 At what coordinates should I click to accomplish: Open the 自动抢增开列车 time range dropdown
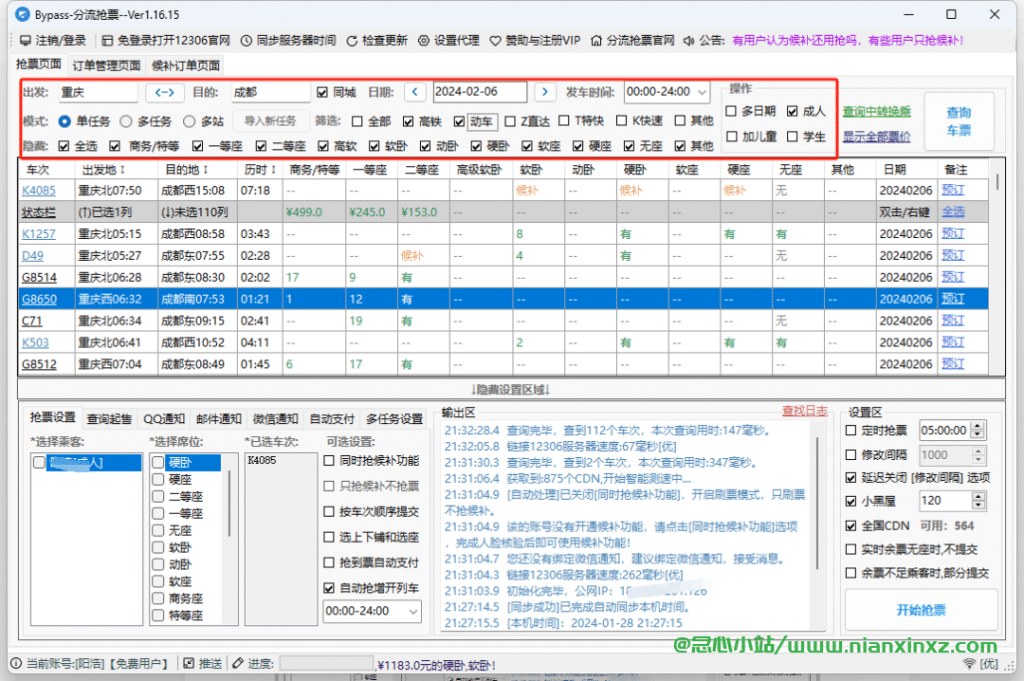point(413,611)
